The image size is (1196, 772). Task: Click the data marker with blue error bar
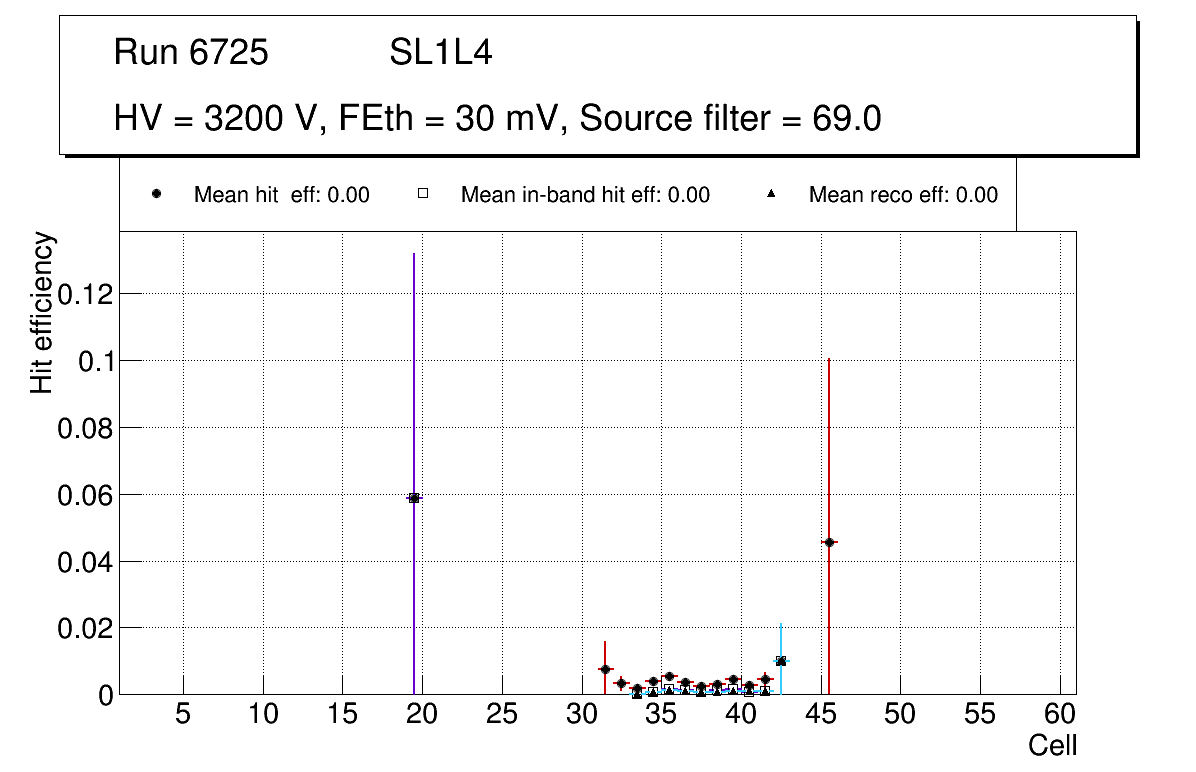click(781, 661)
